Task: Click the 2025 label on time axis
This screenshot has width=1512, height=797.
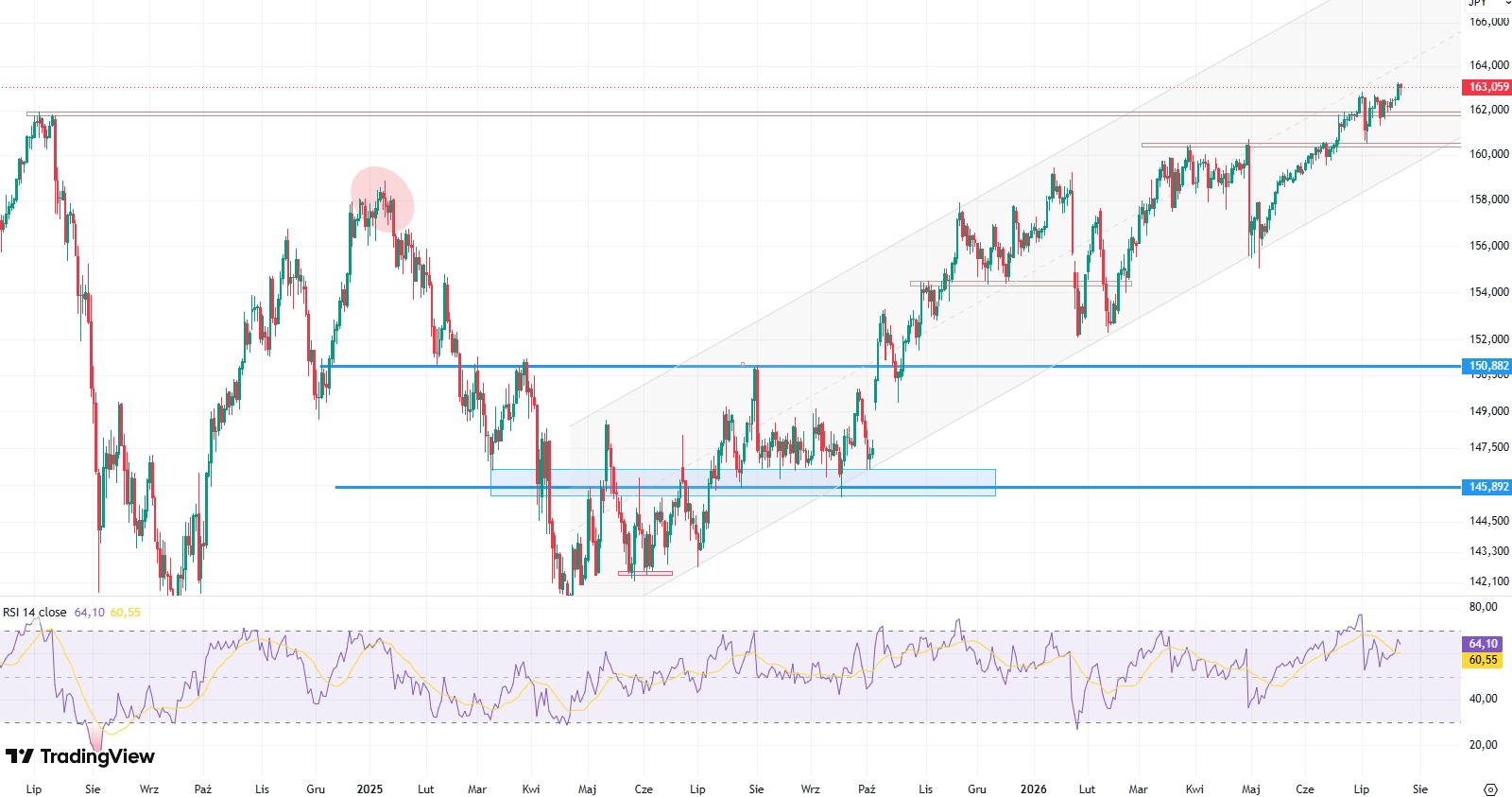Action: (x=369, y=789)
